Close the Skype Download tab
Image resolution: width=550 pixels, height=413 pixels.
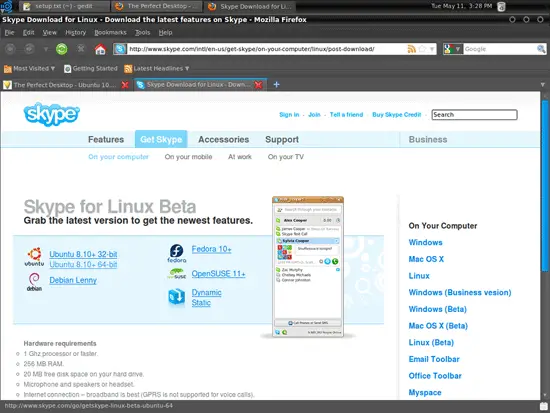coord(259,85)
